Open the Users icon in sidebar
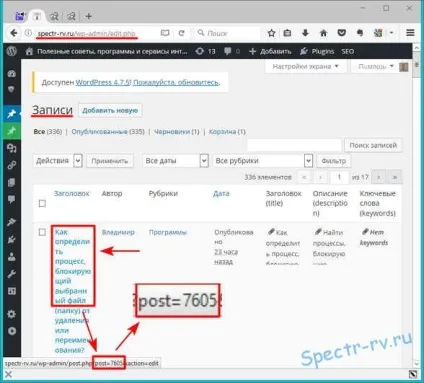The width and height of the screenshot is (424, 383). [12, 256]
